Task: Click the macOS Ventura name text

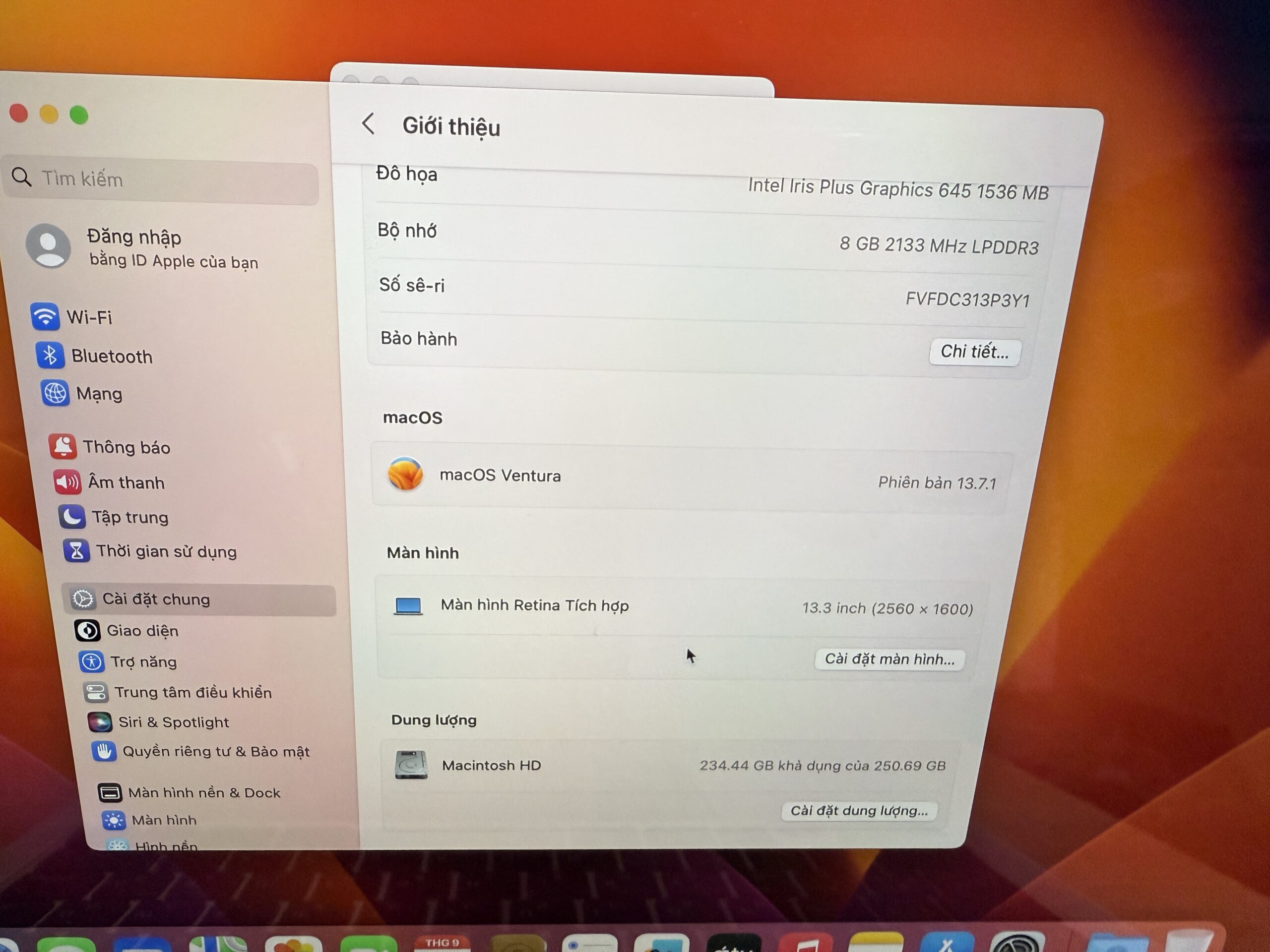Action: click(x=500, y=475)
